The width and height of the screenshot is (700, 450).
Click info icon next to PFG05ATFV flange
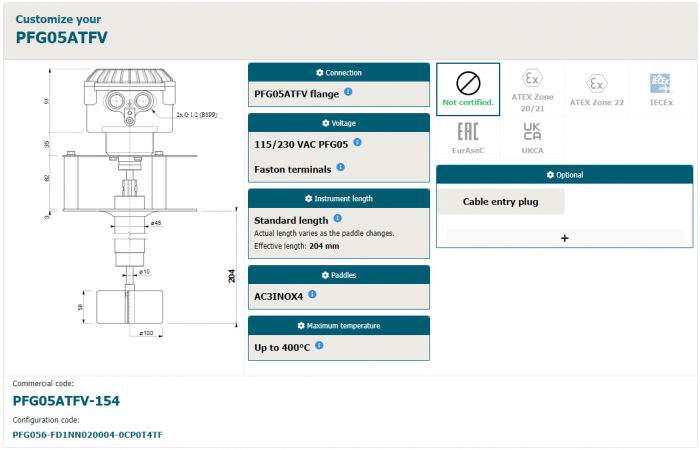tap(348, 92)
